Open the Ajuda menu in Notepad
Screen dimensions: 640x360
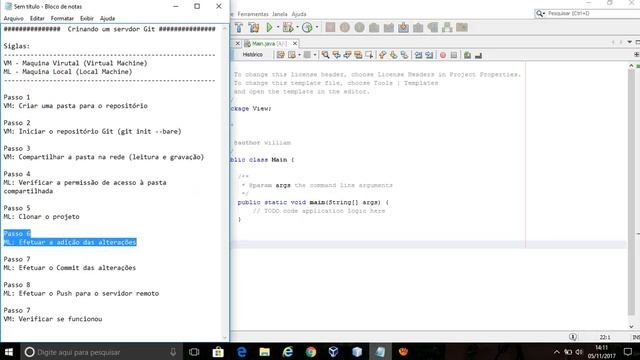coord(107,18)
